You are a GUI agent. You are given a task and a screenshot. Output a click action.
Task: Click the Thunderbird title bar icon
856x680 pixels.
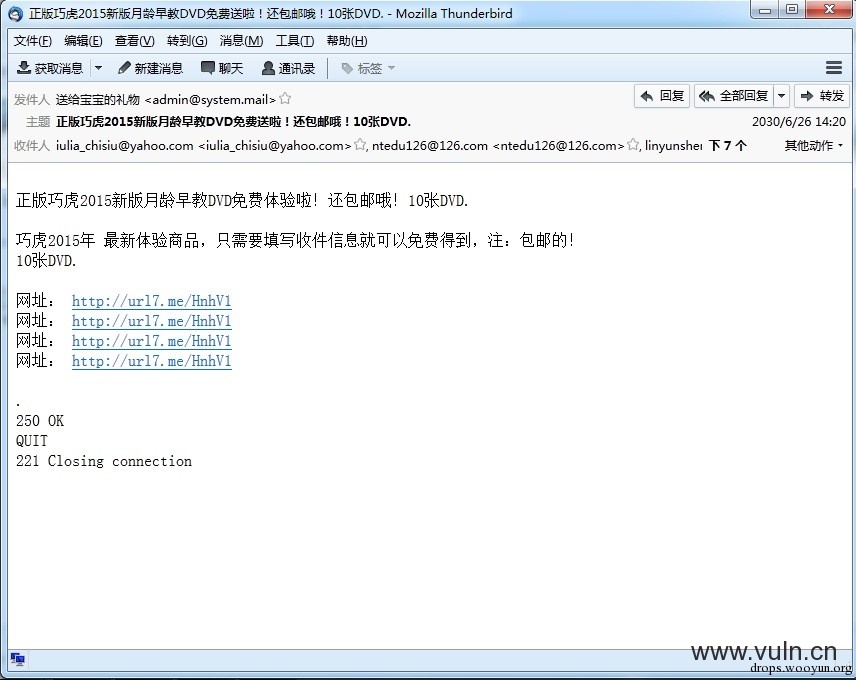[x=15, y=14]
